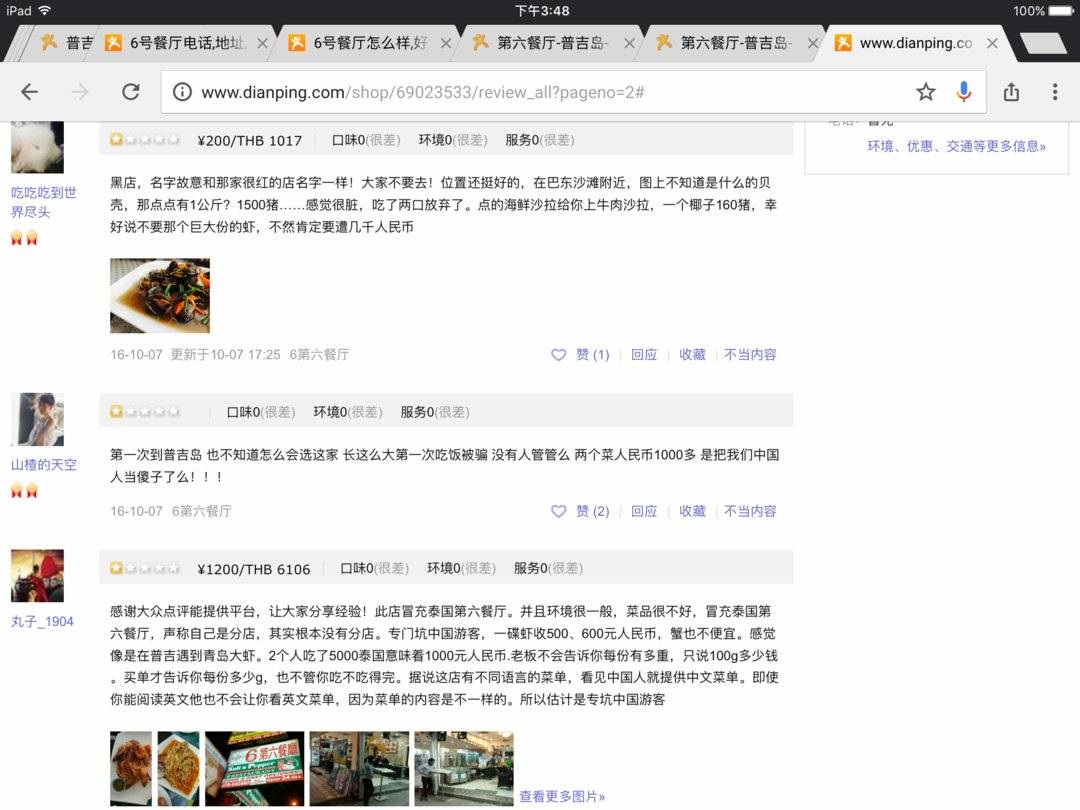Click 回应 on 山楂的天空's review
Viewport: 1080px width, 810px height.
click(x=644, y=511)
